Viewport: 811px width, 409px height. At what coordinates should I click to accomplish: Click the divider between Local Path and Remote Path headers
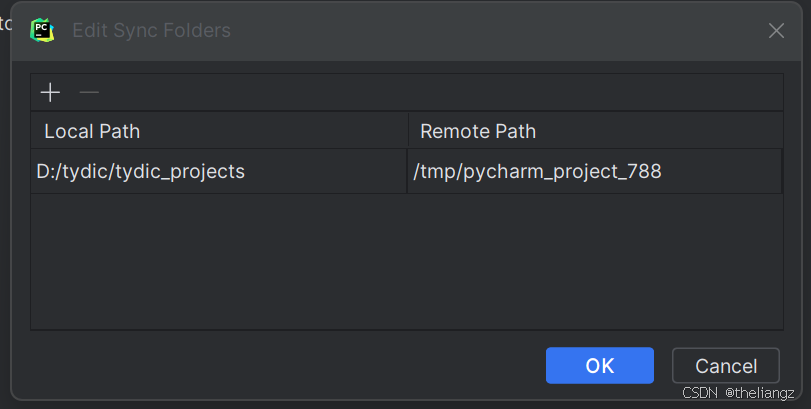(408, 131)
